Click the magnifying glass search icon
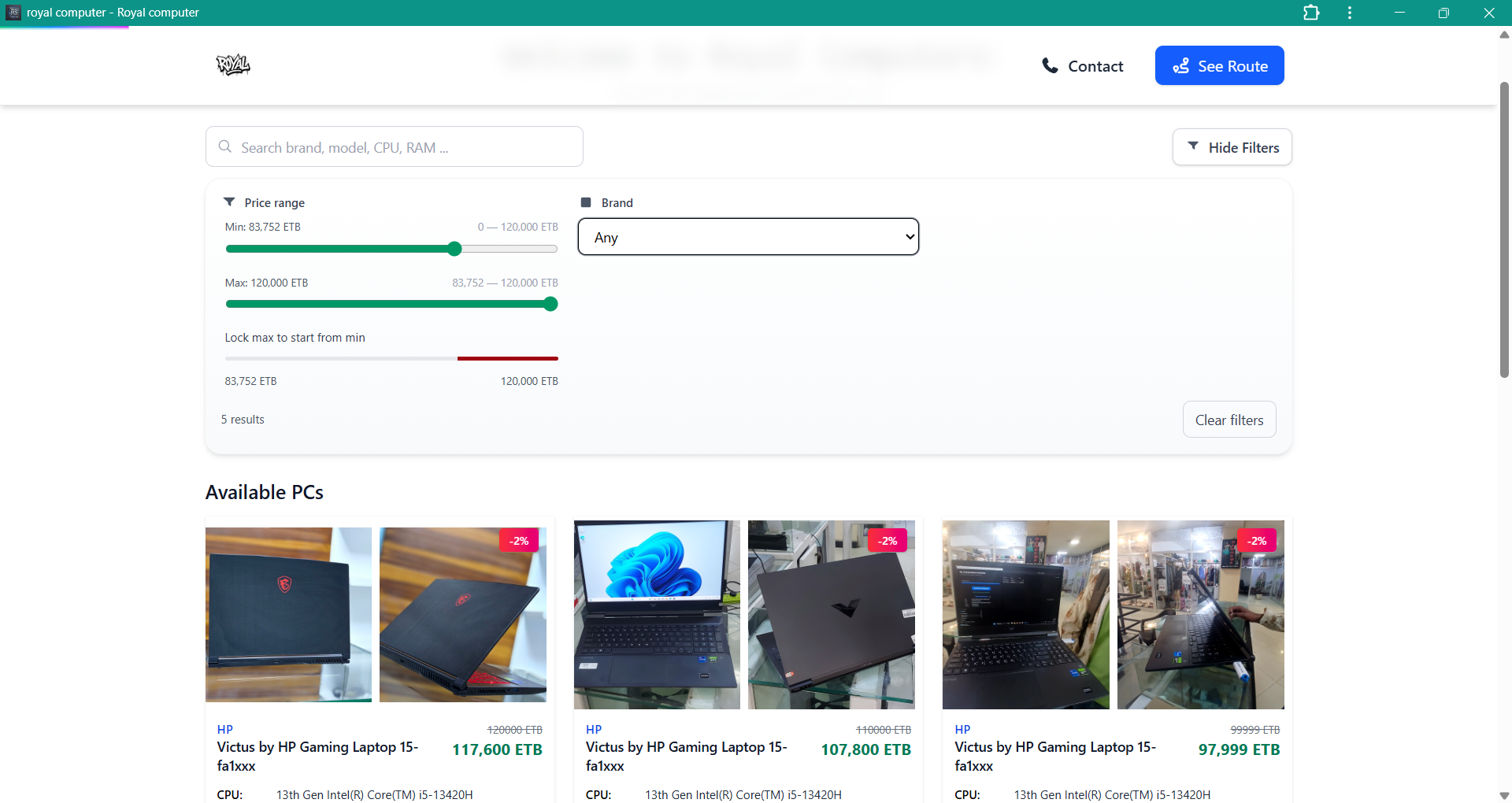 (224, 146)
